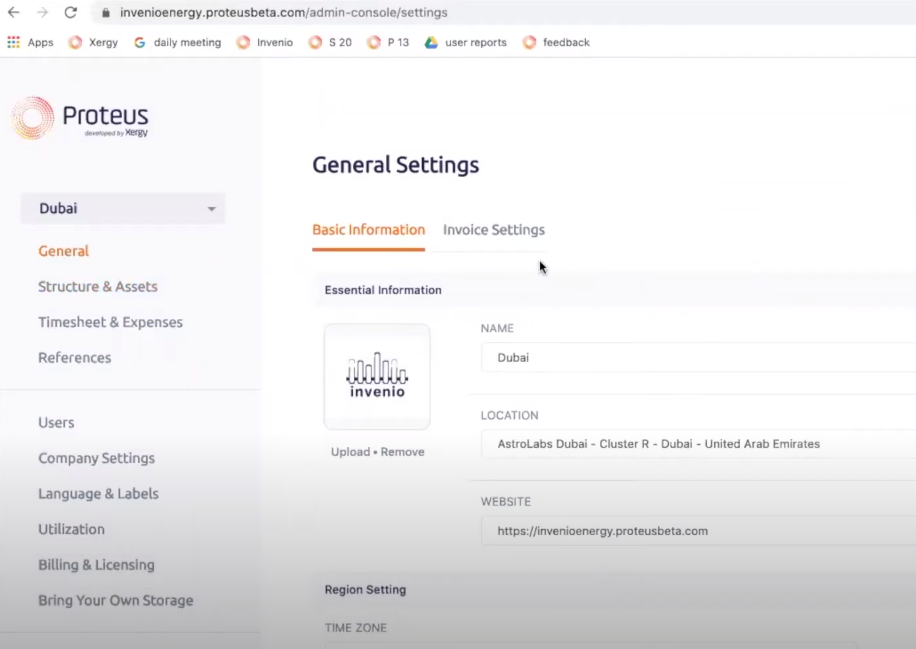This screenshot has height=649, width=916.
Task: Reload the page with the refresh icon
Action: pyautogui.click(x=70, y=13)
